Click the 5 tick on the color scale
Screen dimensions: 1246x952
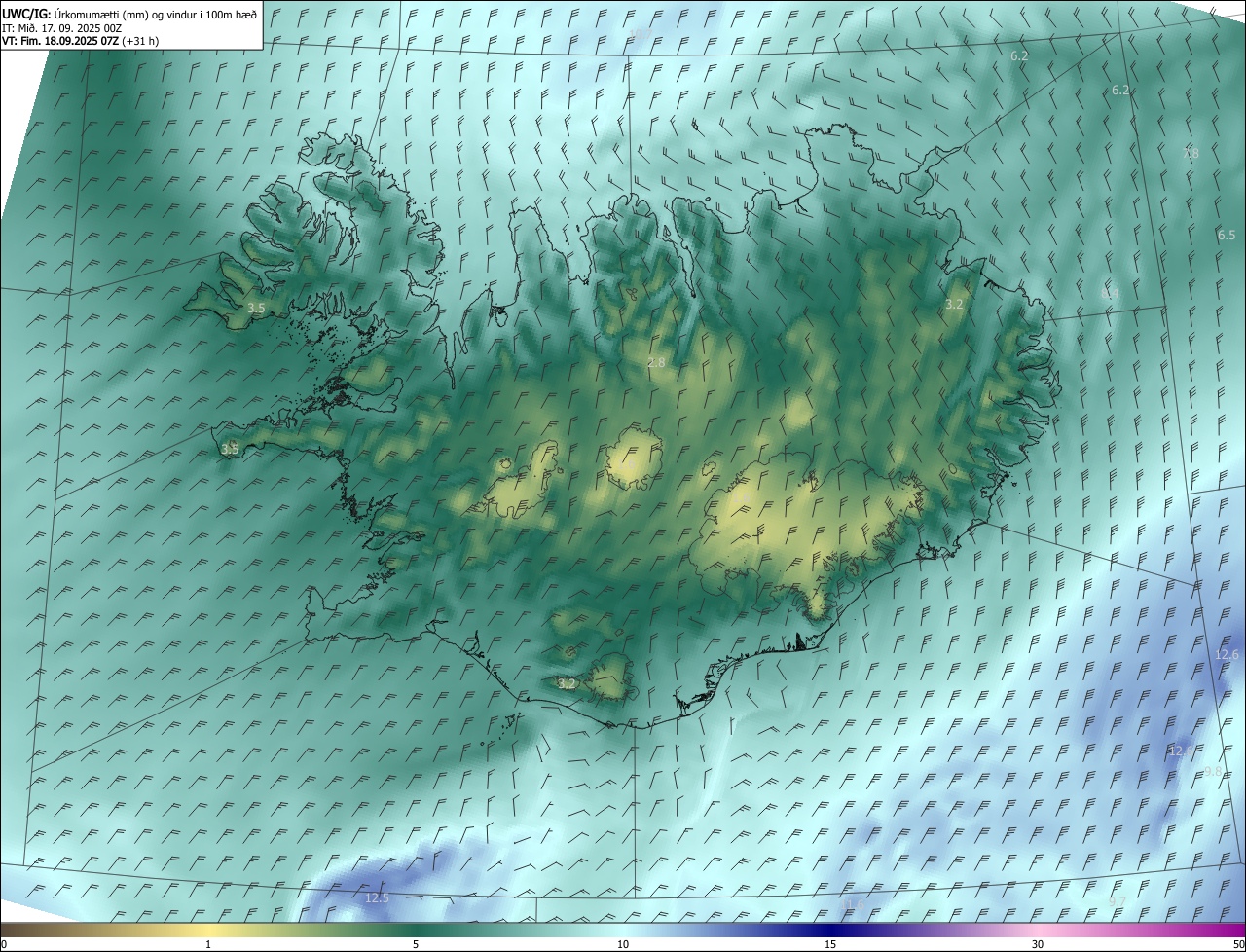[416, 944]
